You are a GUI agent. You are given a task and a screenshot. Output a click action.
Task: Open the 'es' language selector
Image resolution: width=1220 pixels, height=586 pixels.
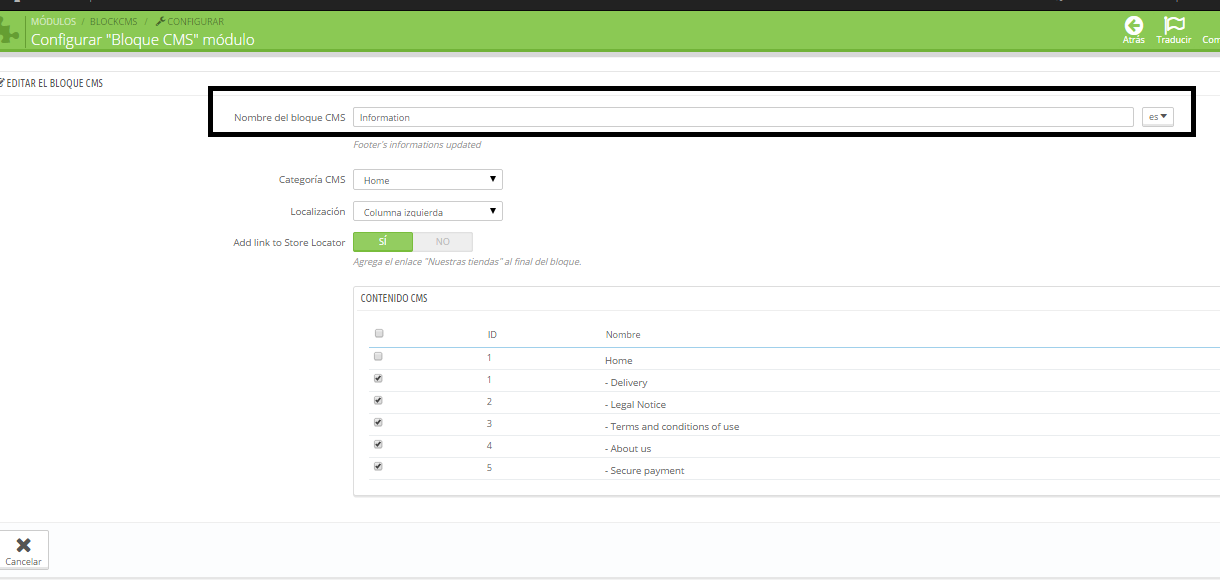tap(1157, 117)
